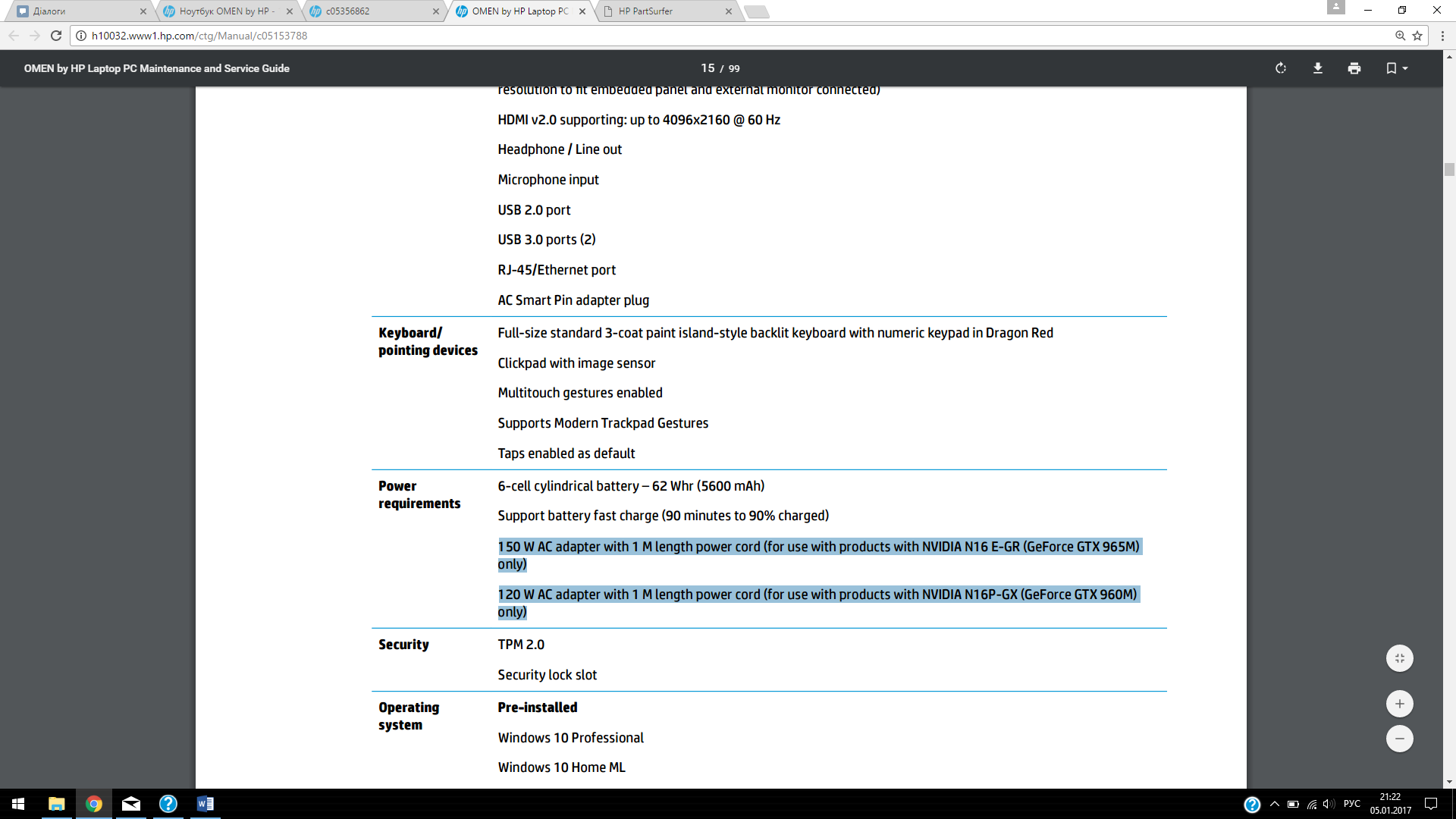Click the scrollbar up arrow

tap(1449, 56)
